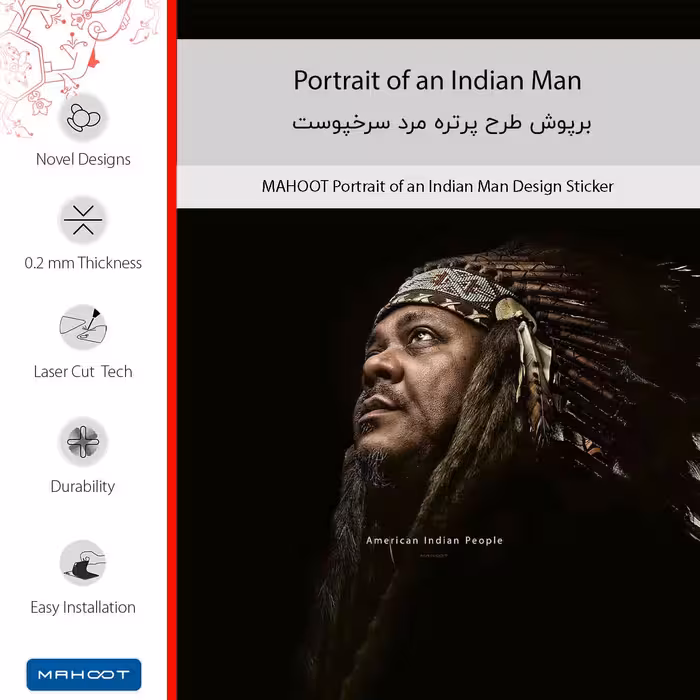700x700 pixels.
Task: Click the "American Indian People" caption
Action: click(434, 540)
